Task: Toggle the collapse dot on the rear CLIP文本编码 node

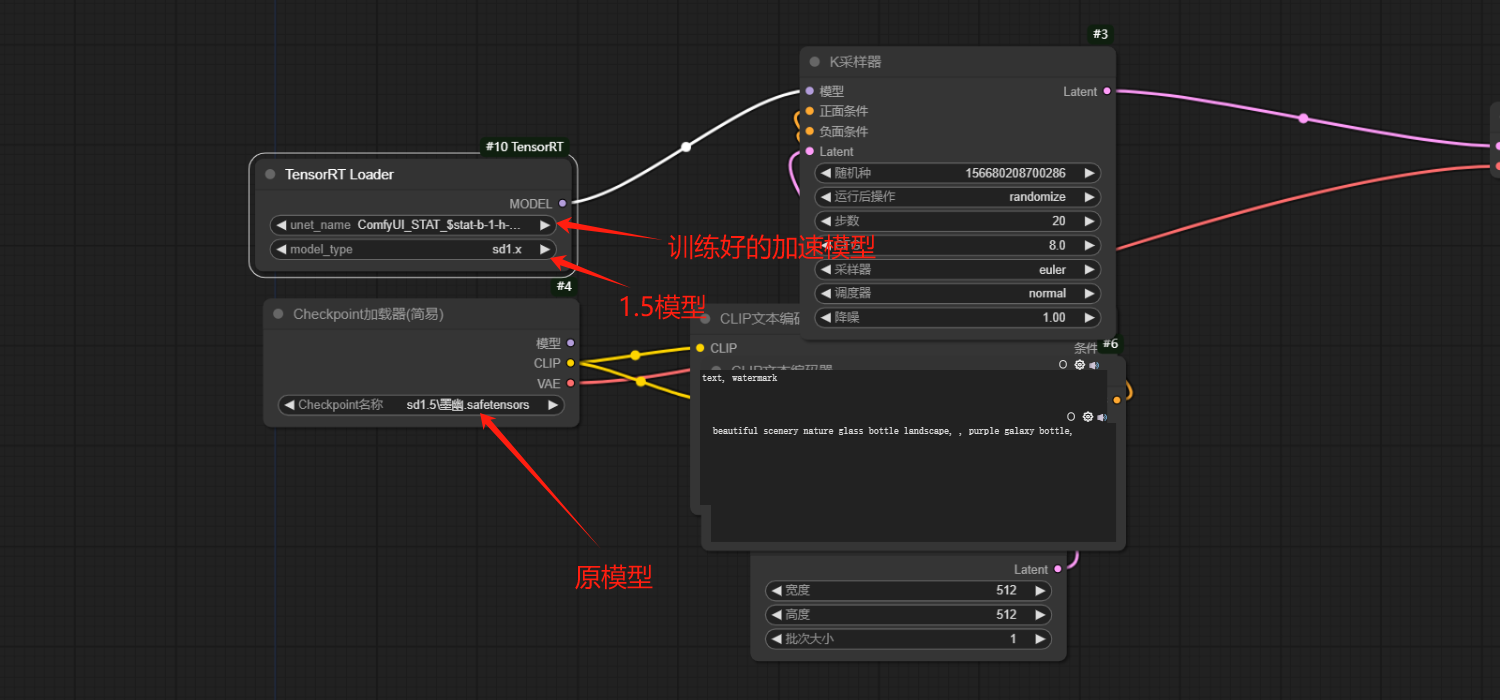Action: tap(705, 319)
